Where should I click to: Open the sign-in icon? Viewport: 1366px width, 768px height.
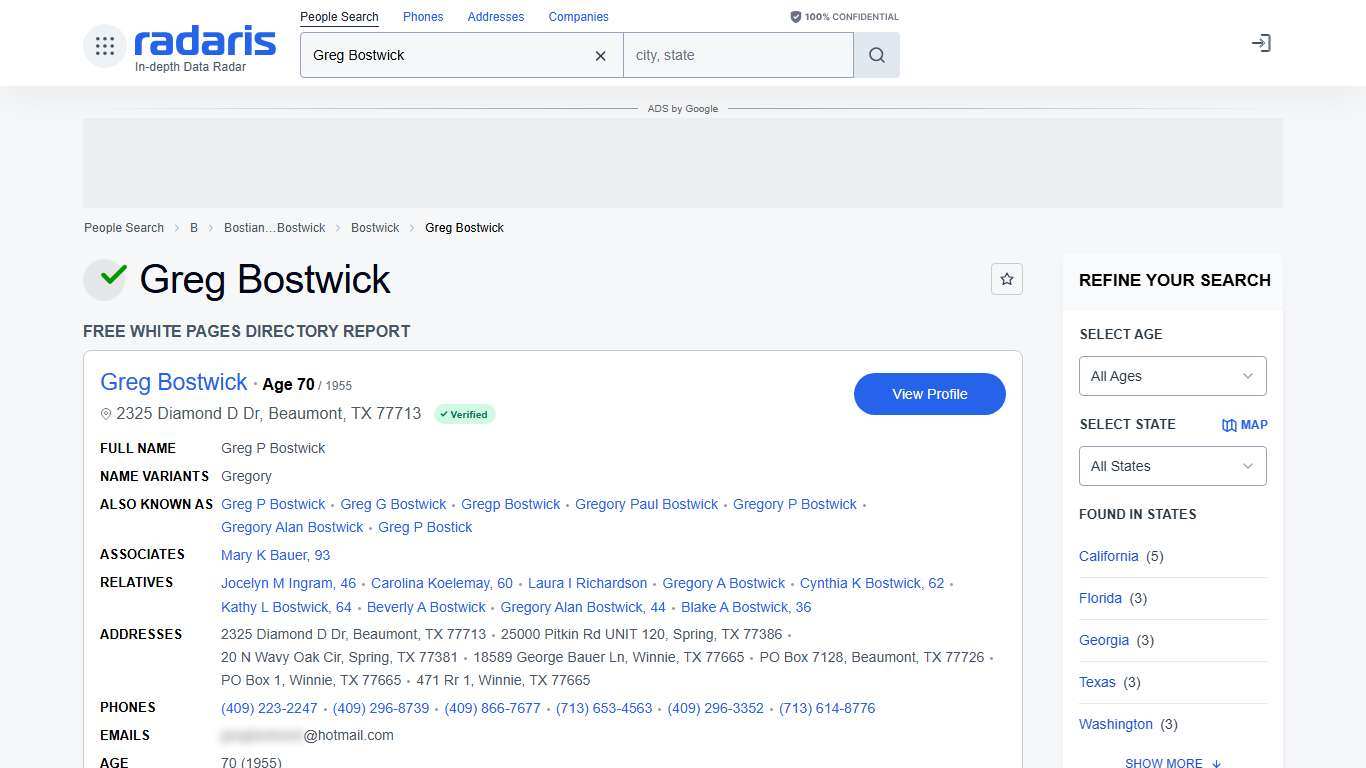[x=1261, y=43]
